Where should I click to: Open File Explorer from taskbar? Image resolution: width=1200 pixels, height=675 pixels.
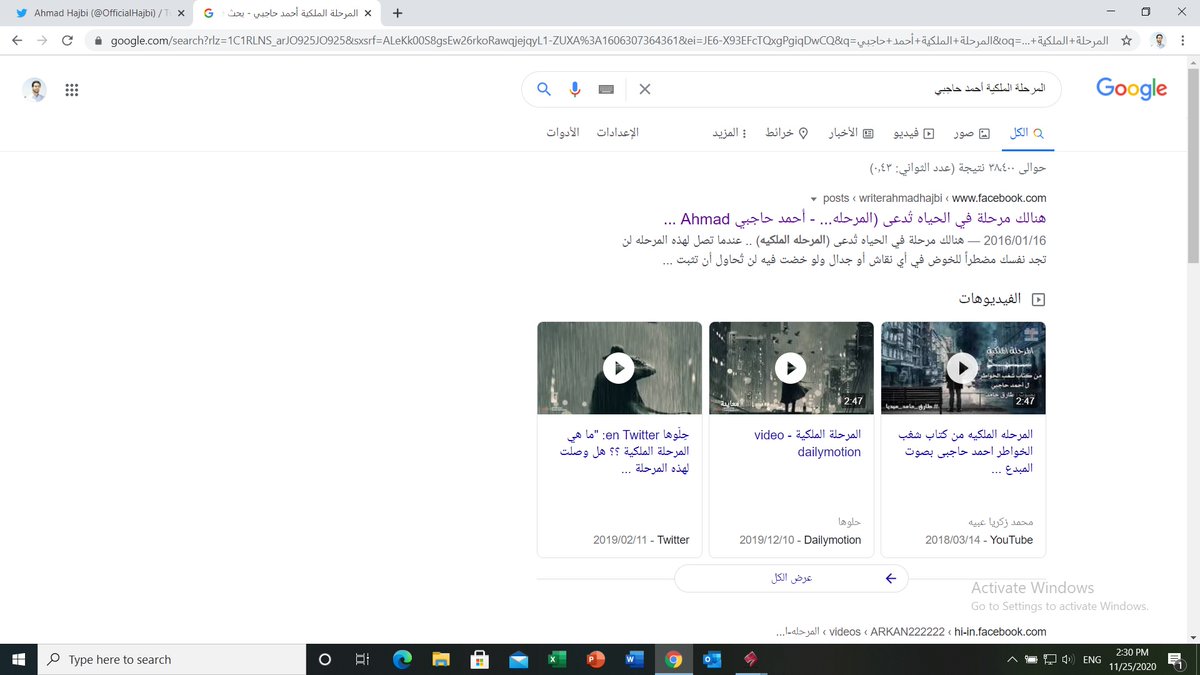441,659
